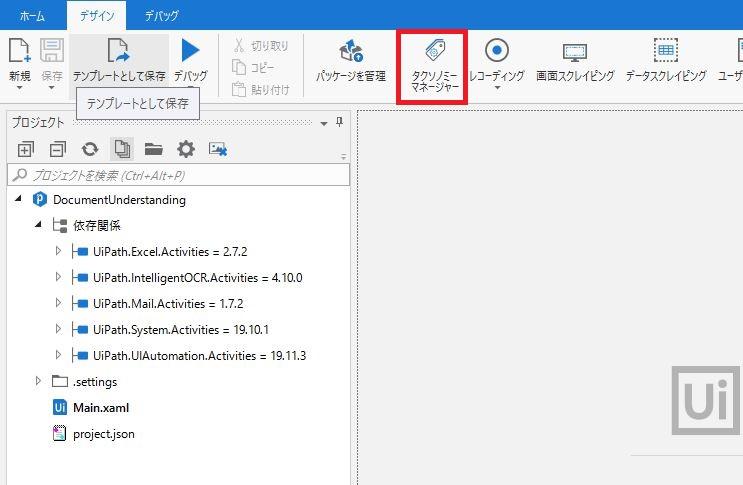The width and height of the screenshot is (743, 485).
Task: Start レコーディング from the ribbon
Action: point(497,60)
